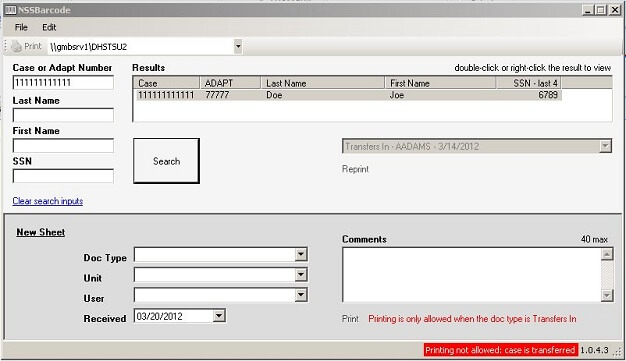Open the Received date picker arrow
Viewport: 626px width, 361px height.
[x=219, y=316]
